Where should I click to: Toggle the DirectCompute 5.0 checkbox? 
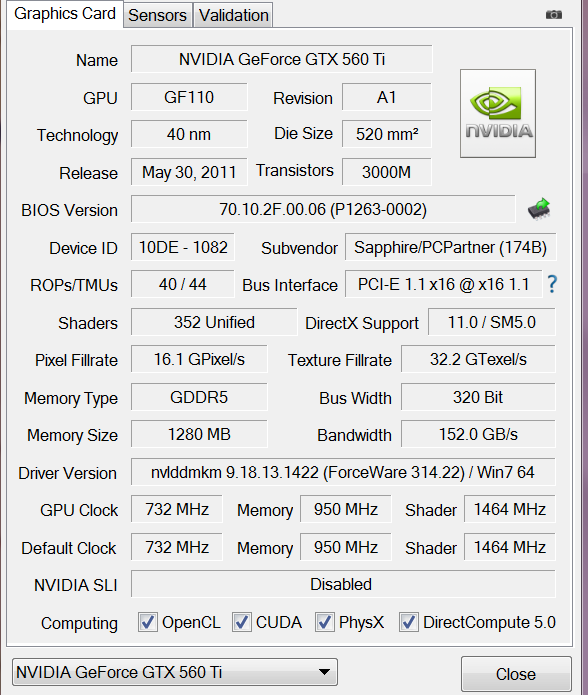click(x=408, y=622)
